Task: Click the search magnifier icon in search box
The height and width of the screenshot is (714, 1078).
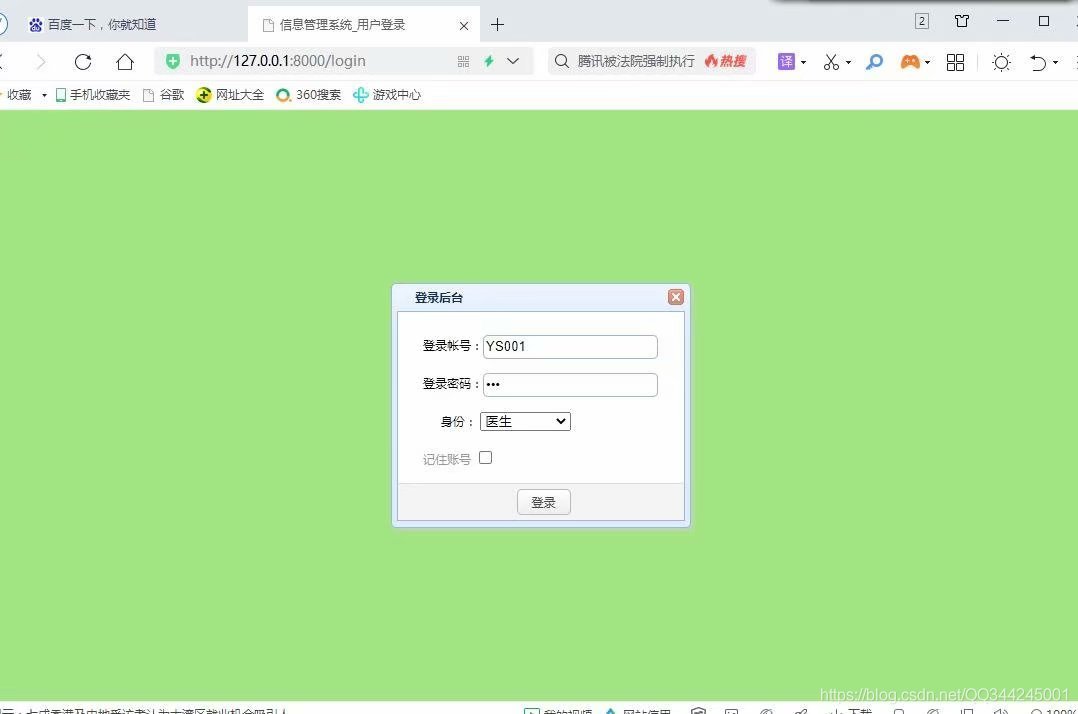Action: pyautogui.click(x=562, y=61)
